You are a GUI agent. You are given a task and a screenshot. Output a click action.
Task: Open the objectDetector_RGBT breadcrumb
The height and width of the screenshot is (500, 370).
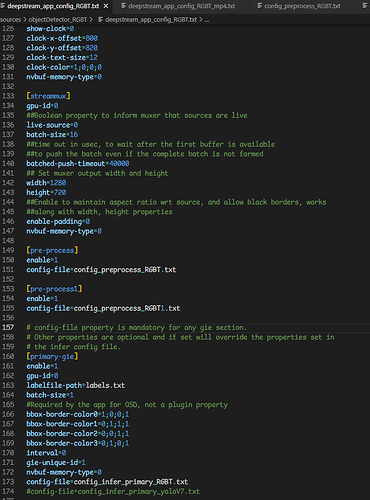(x=58, y=20)
